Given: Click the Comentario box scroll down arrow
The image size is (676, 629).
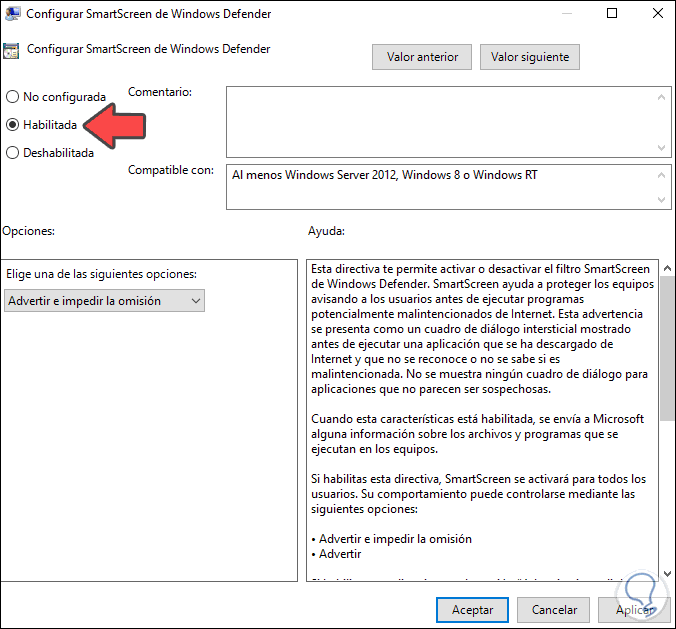Looking at the screenshot, I should pos(661,147).
